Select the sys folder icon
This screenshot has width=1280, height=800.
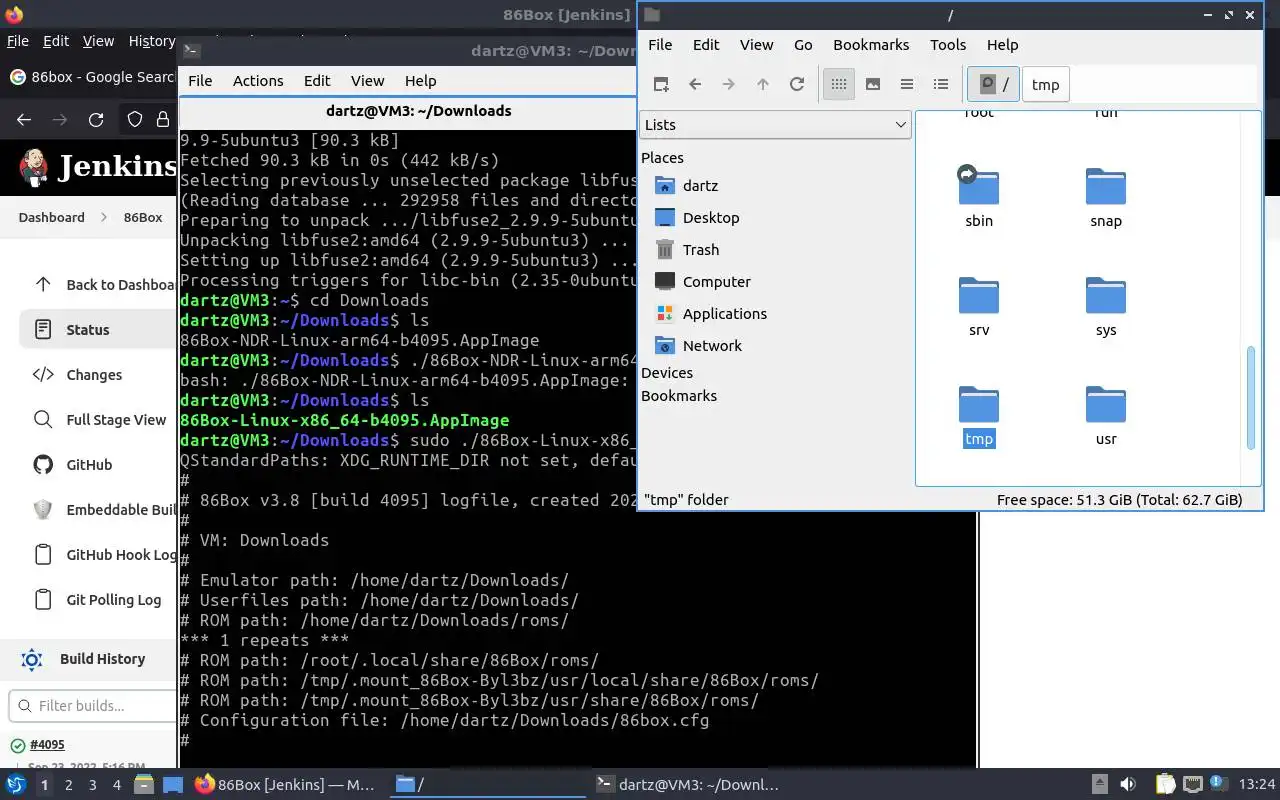coord(1106,296)
